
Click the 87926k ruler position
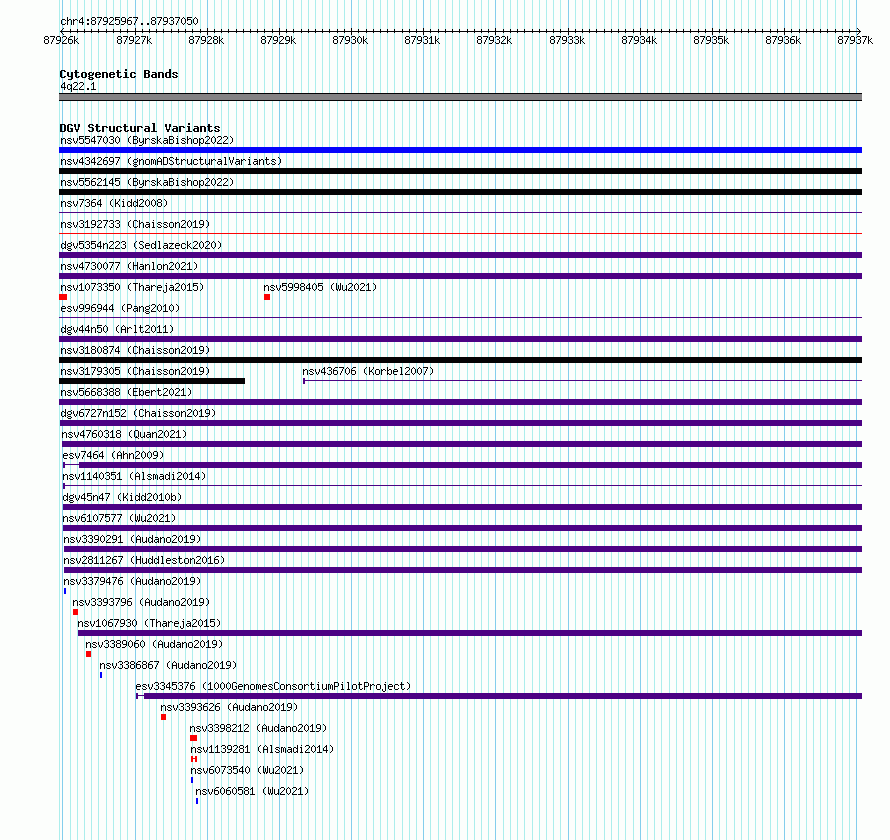point(61,40)
